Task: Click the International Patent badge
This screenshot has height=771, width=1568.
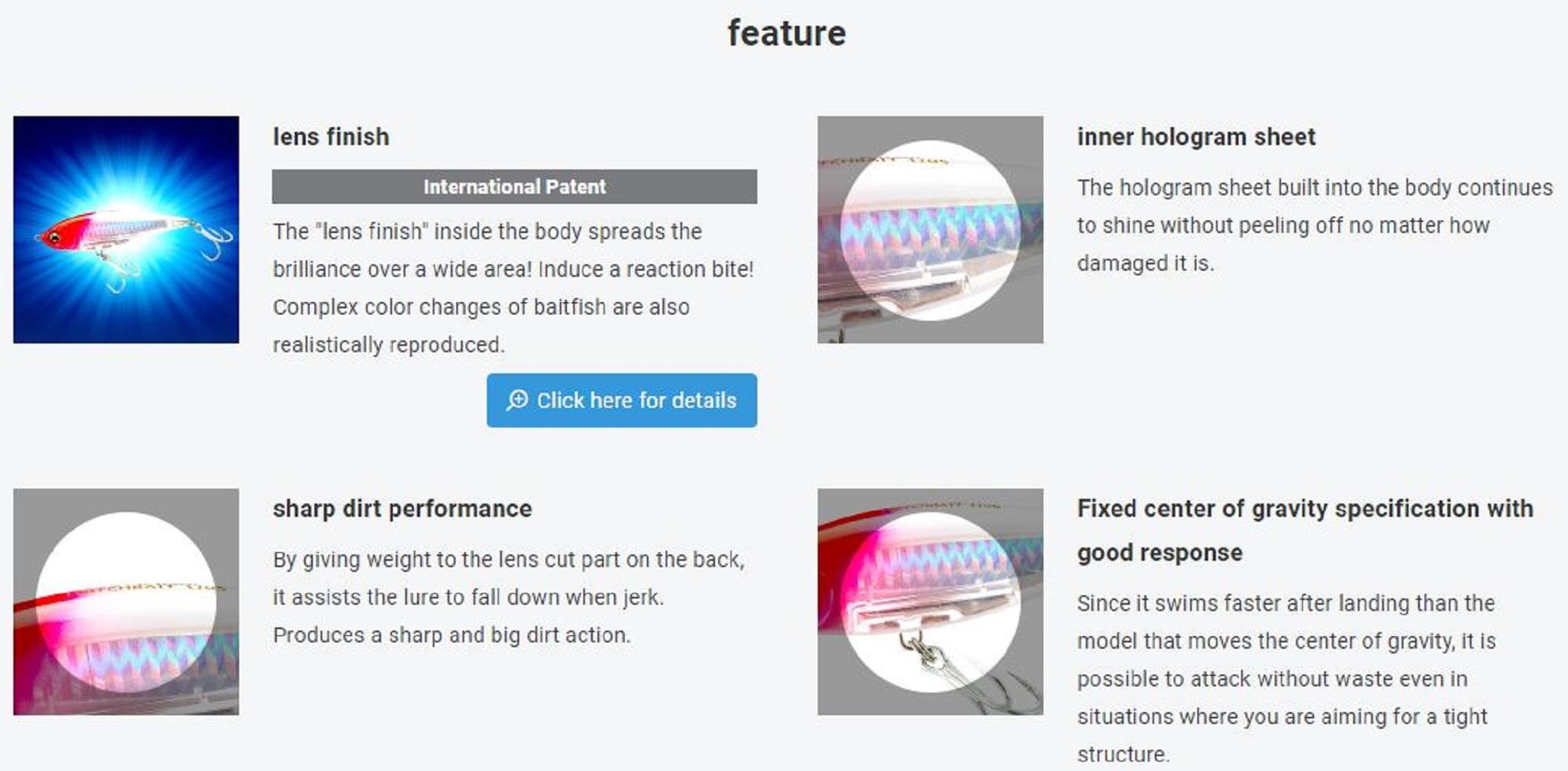Action: [514, 187]
